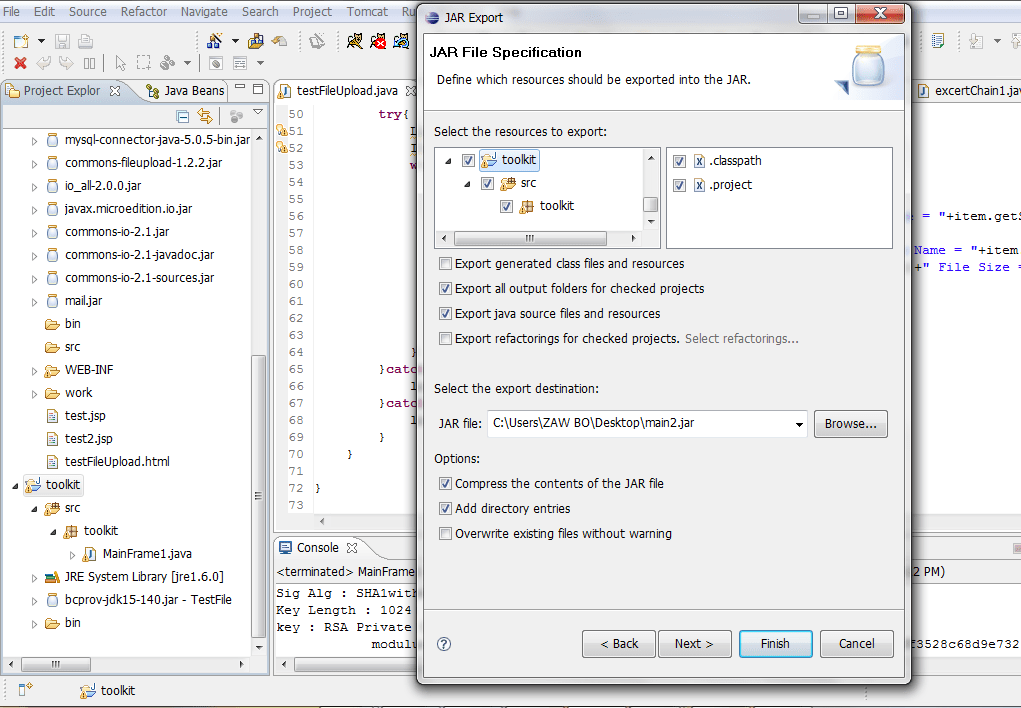The height and width of the screenshot is (708, 1021).
Task: Click the Save icon in the toolbar
Action: (x=62, y=41)
